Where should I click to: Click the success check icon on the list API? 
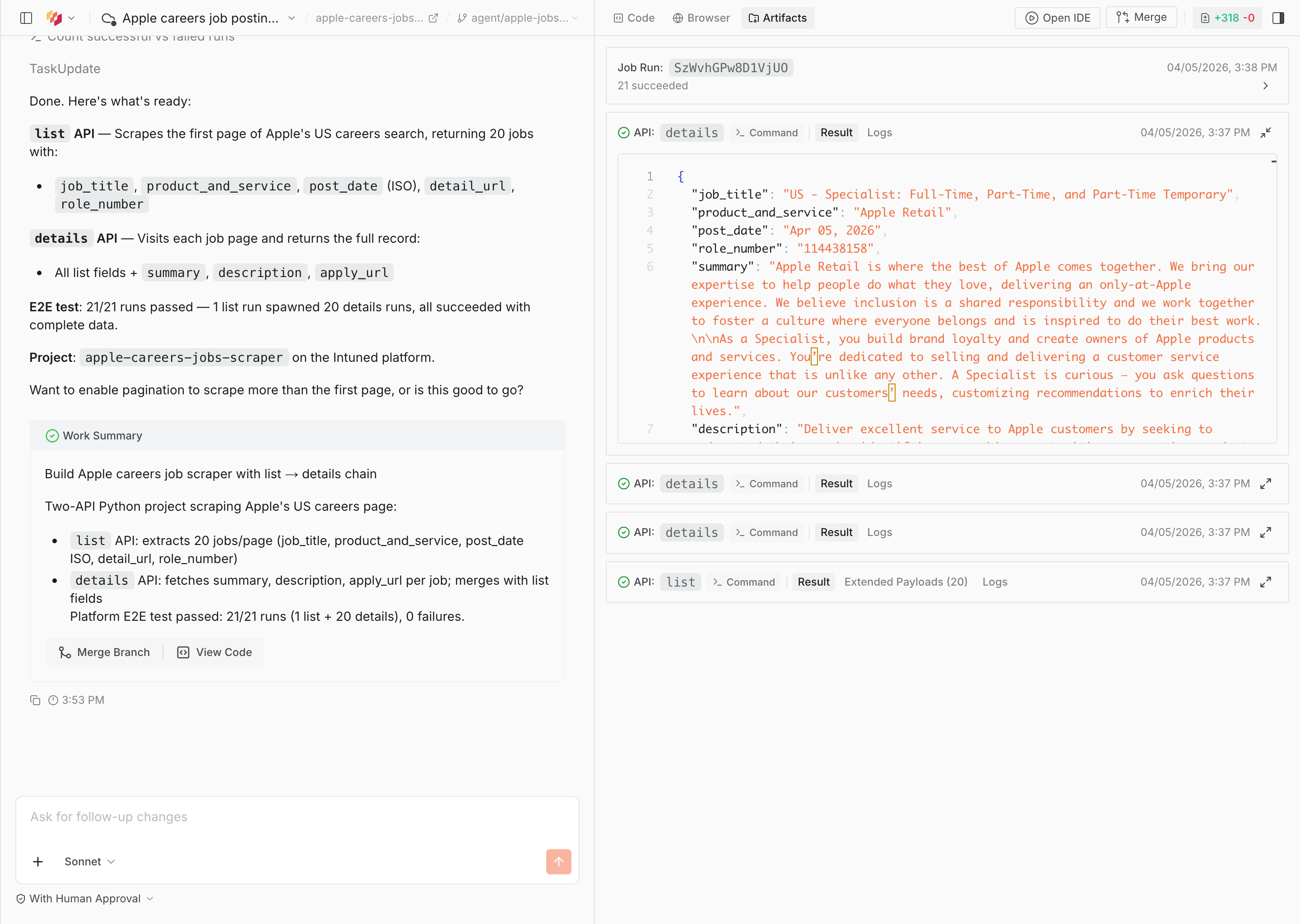pyautogui.click(x=624, y=582)
